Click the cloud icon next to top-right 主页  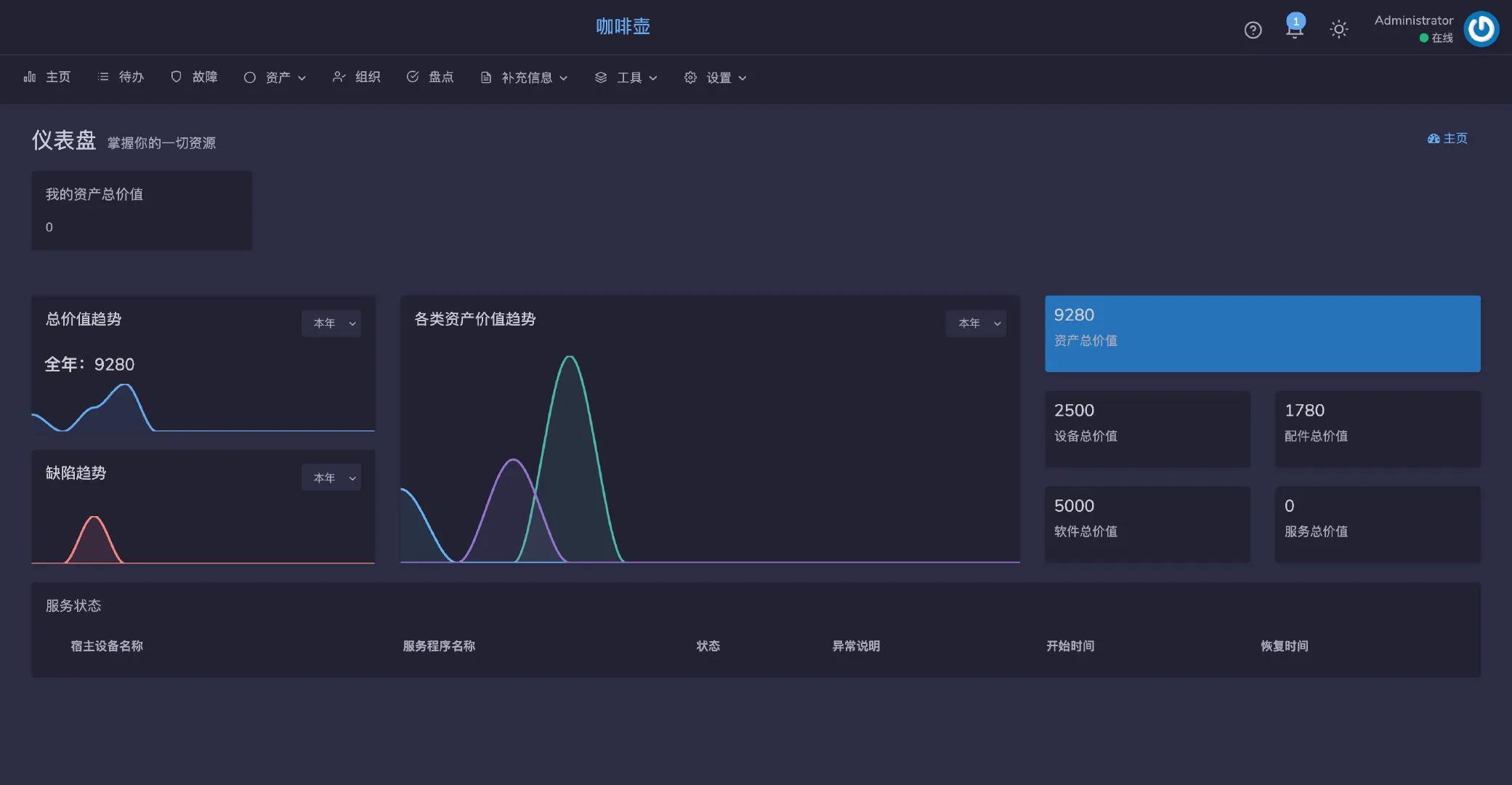tap(1432, 138)
